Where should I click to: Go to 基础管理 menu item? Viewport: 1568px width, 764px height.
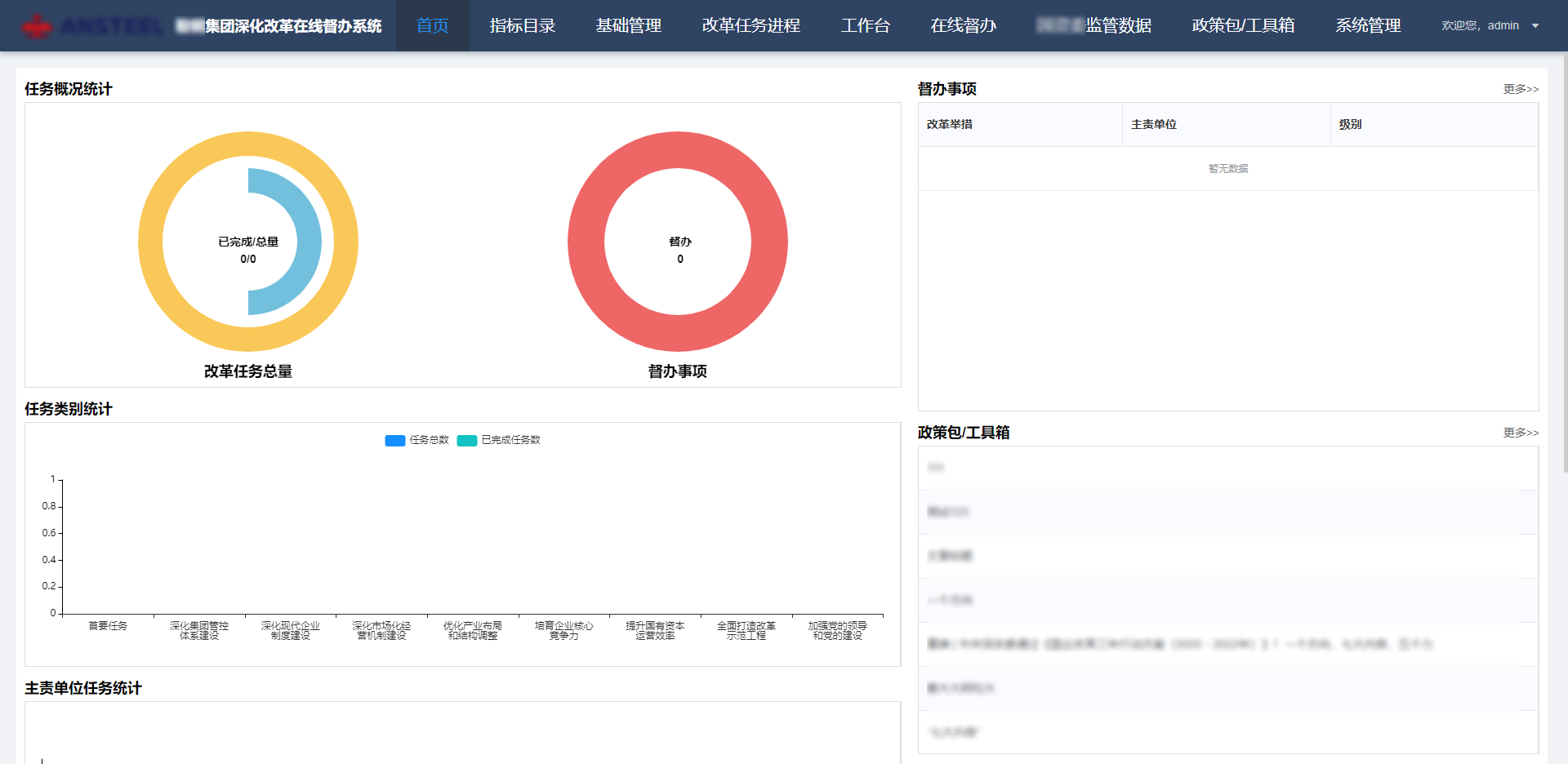tap(628, 26)
